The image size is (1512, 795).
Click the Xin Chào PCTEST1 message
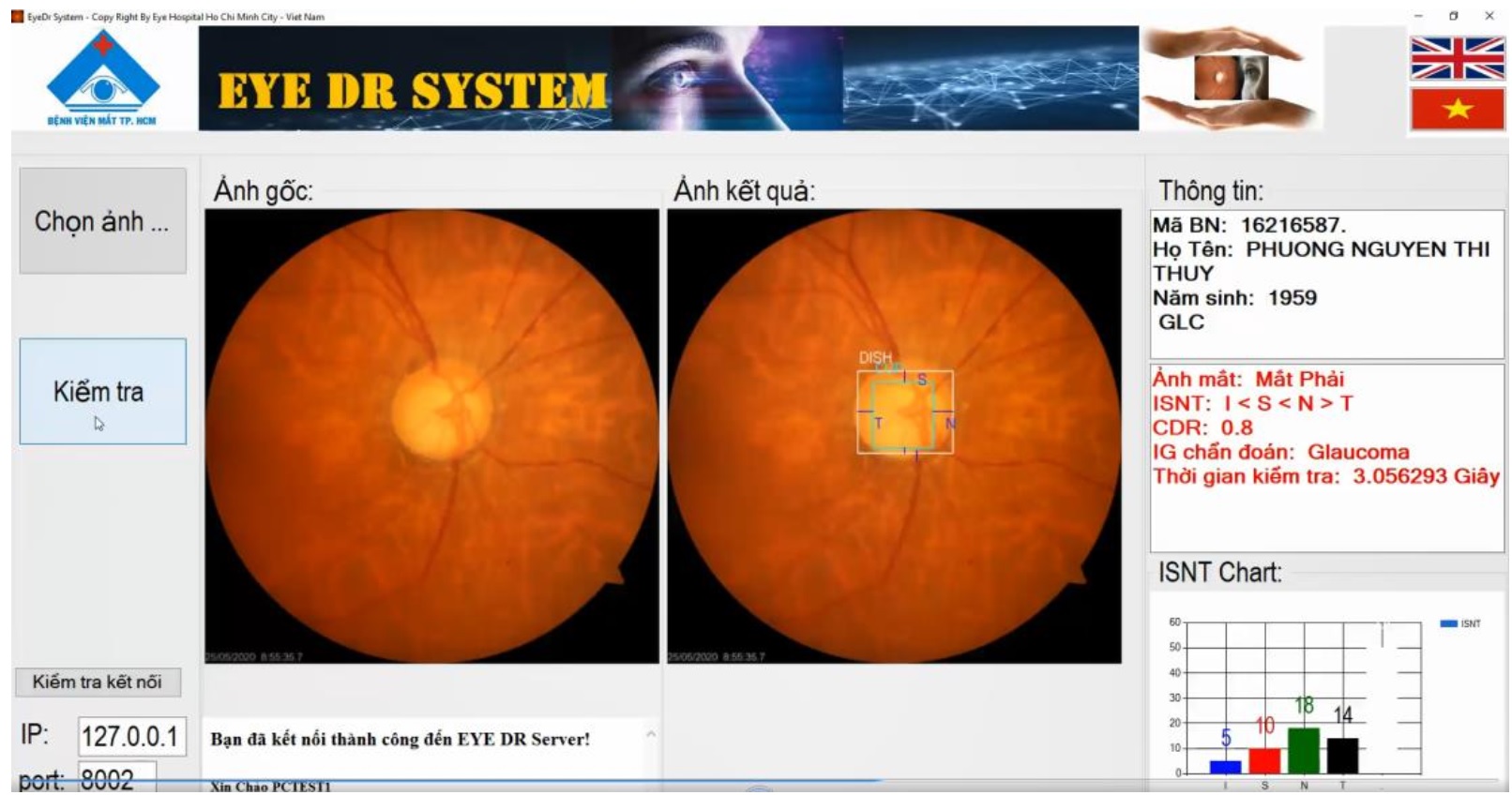tap(270, 787)
